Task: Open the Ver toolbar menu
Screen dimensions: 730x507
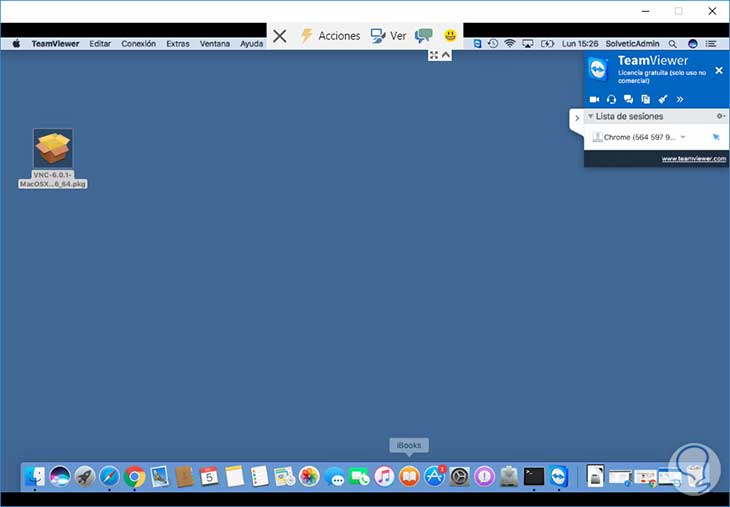Action: (388, 36)
